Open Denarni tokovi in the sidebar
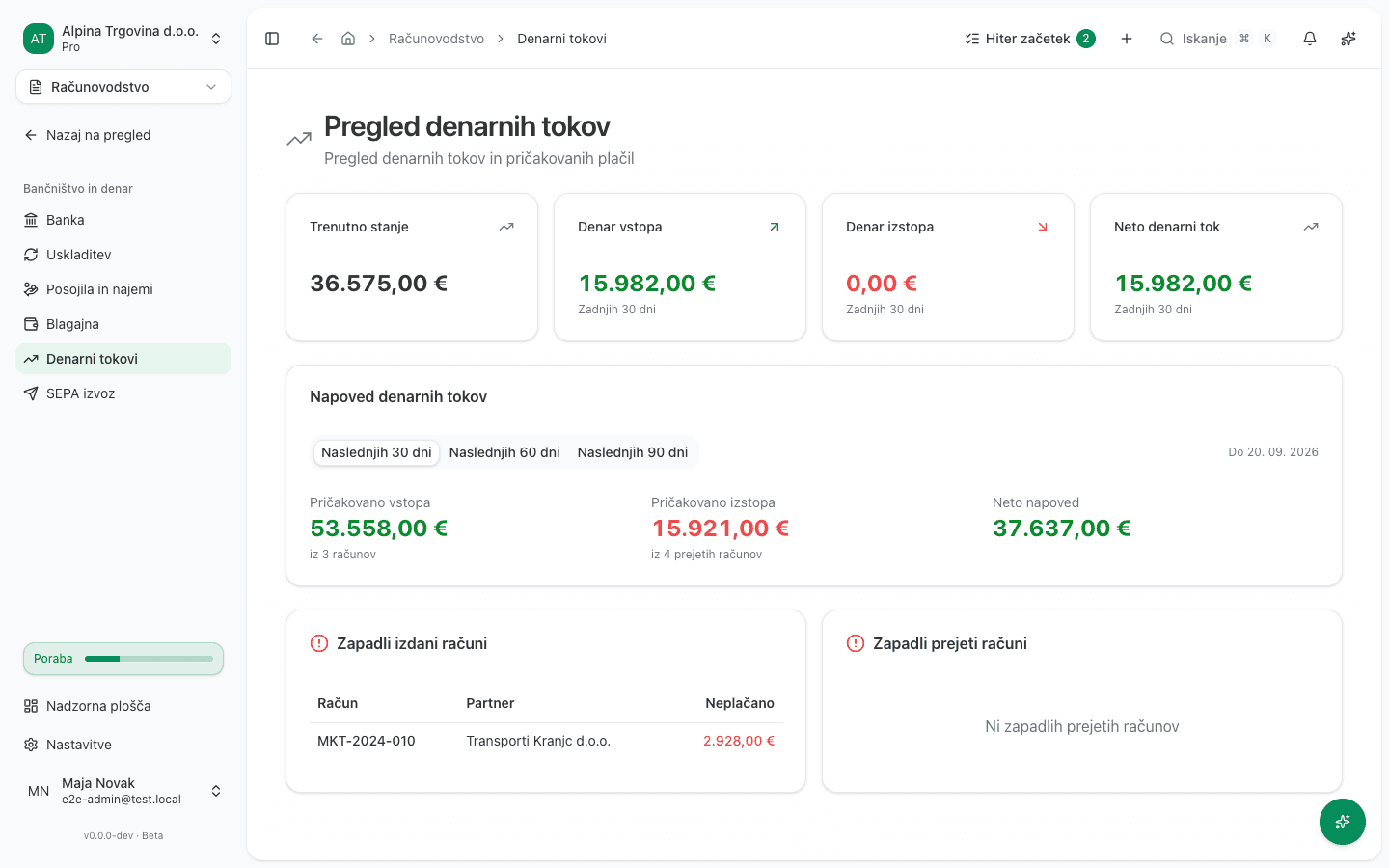 (123, 359)
